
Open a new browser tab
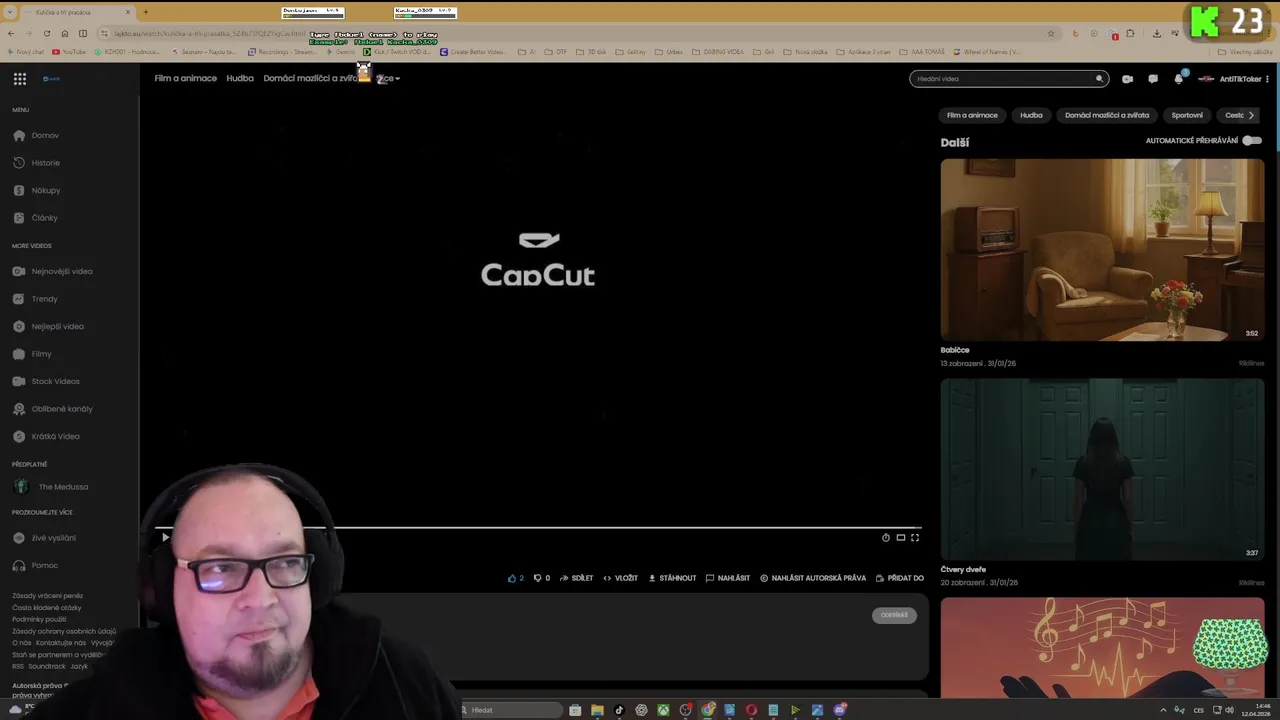tap(146, 12)
